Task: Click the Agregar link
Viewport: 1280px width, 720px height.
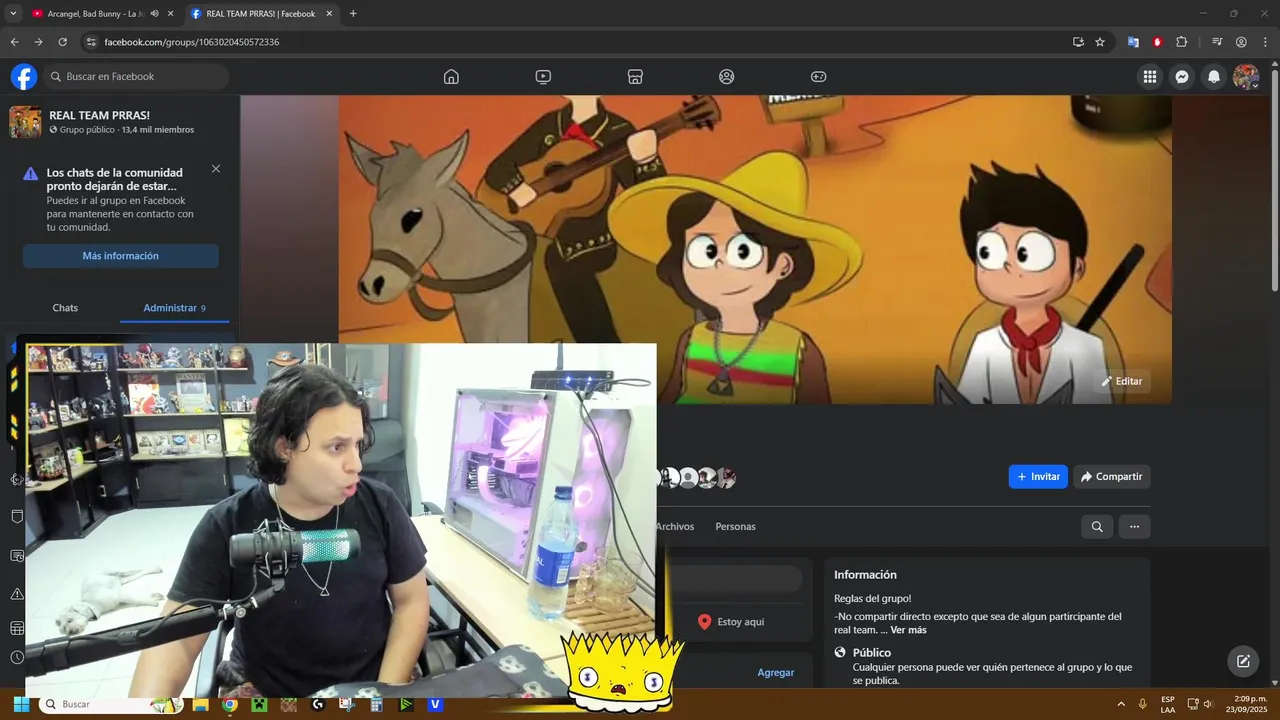Action: coord(775,673)
